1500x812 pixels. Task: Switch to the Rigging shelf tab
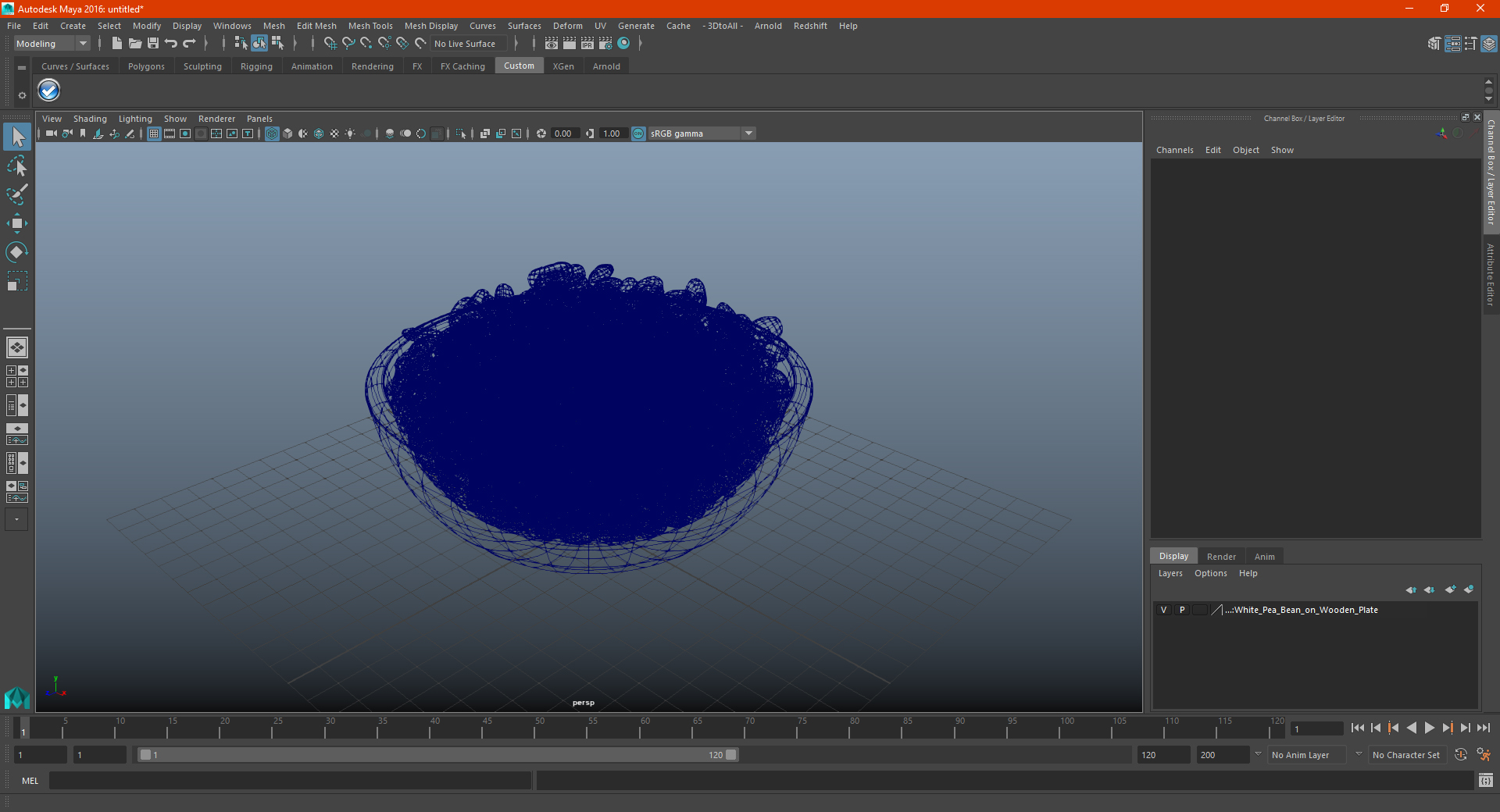point(256,66)
